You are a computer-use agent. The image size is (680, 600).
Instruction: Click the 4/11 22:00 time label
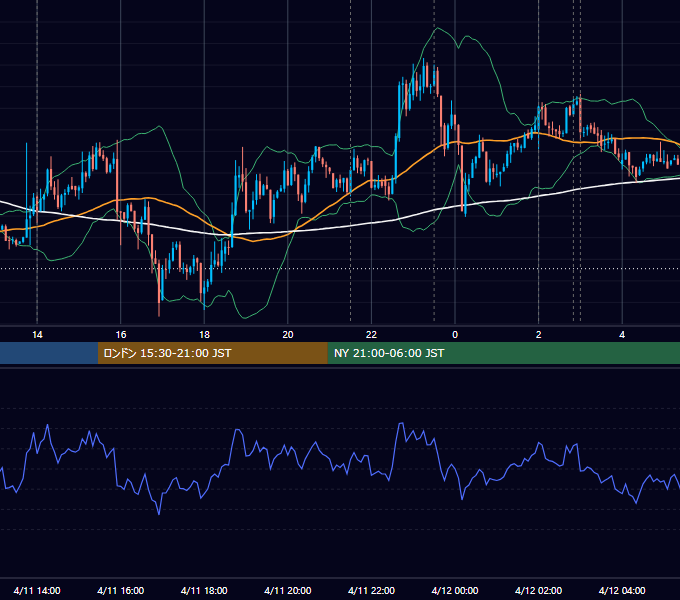point(371,590)
